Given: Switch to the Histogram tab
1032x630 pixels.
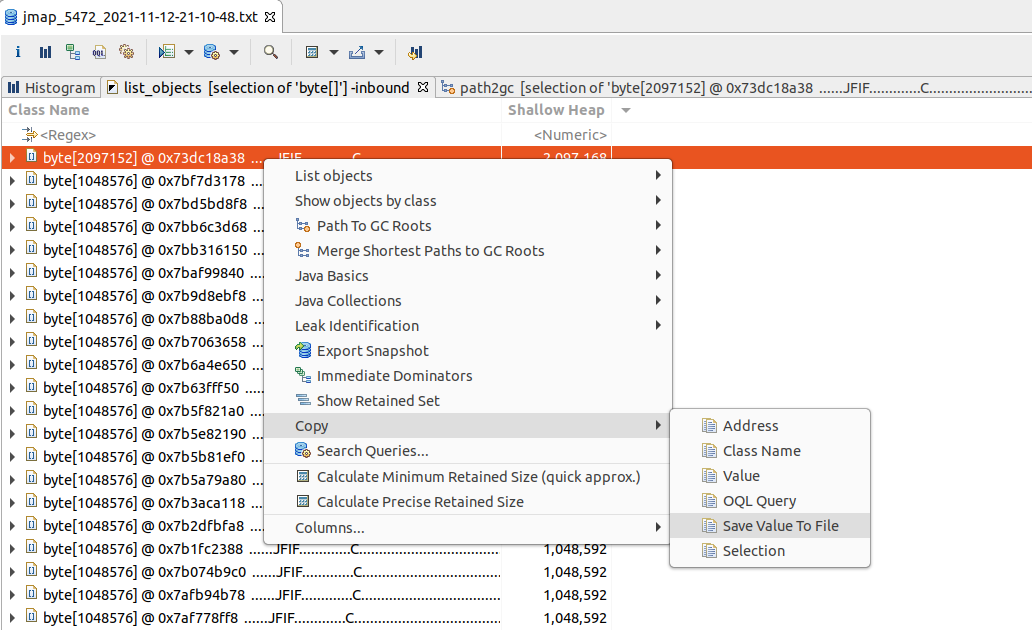Looking at the screenshot, I should [x=51, y=88].
